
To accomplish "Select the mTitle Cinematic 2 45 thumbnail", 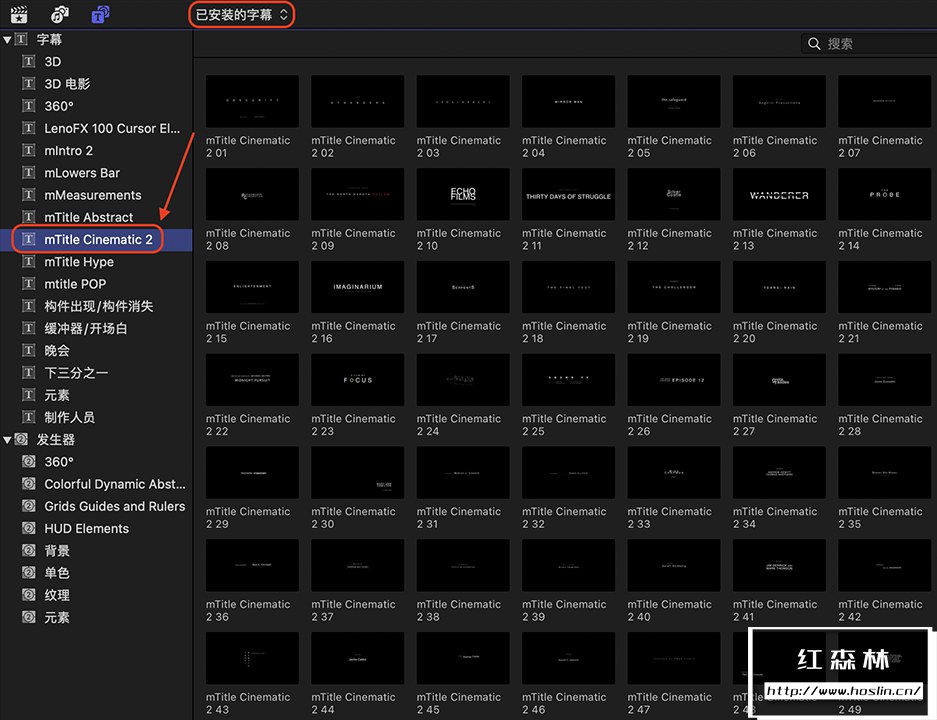I will (x=463, y=658).
